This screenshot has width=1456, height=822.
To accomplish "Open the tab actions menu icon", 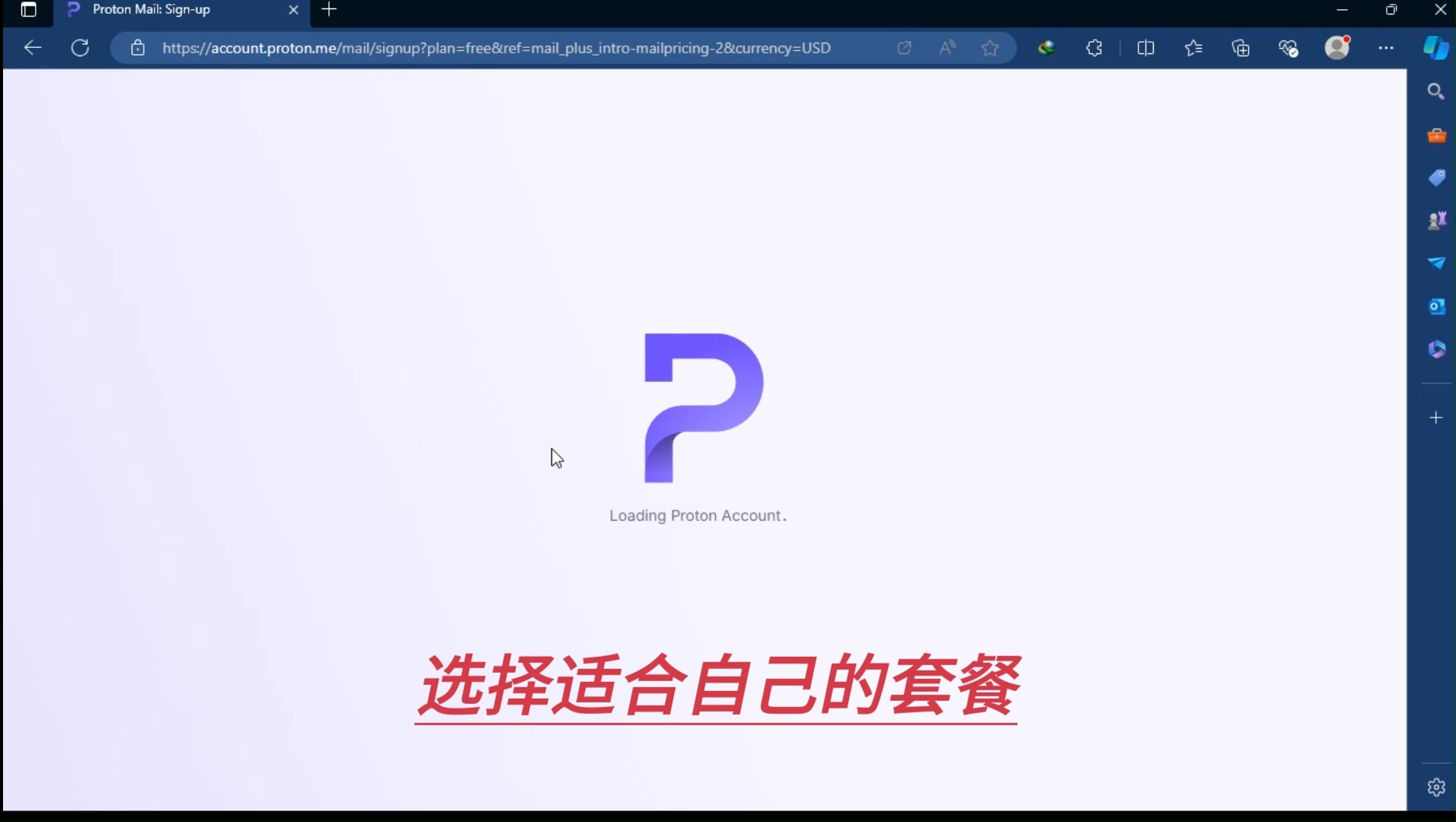I will click(x=28, y=10).
